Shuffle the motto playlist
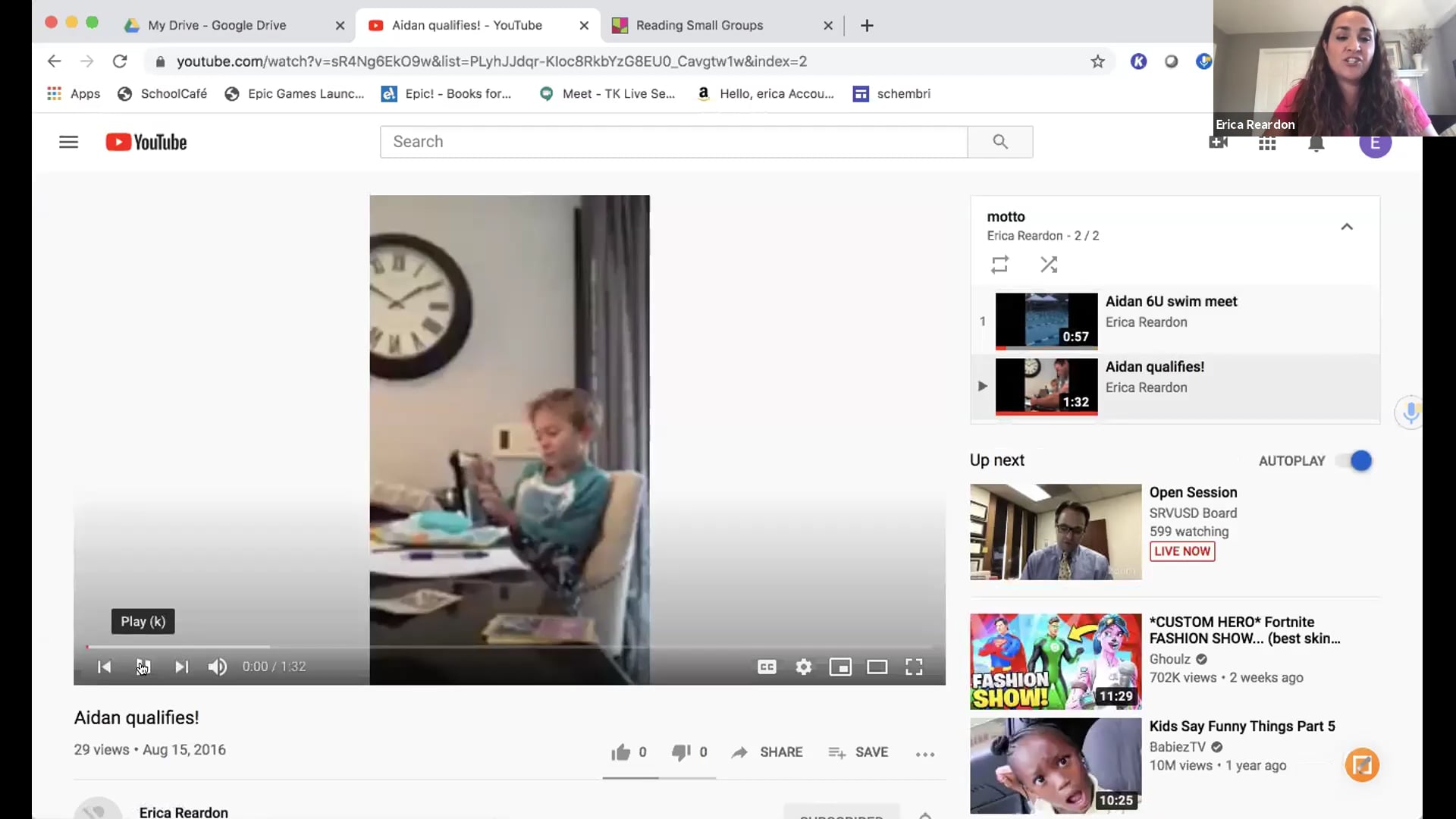Viewport: 1456px width, 819px height. pyautogui.click(x=1049, y=265)
